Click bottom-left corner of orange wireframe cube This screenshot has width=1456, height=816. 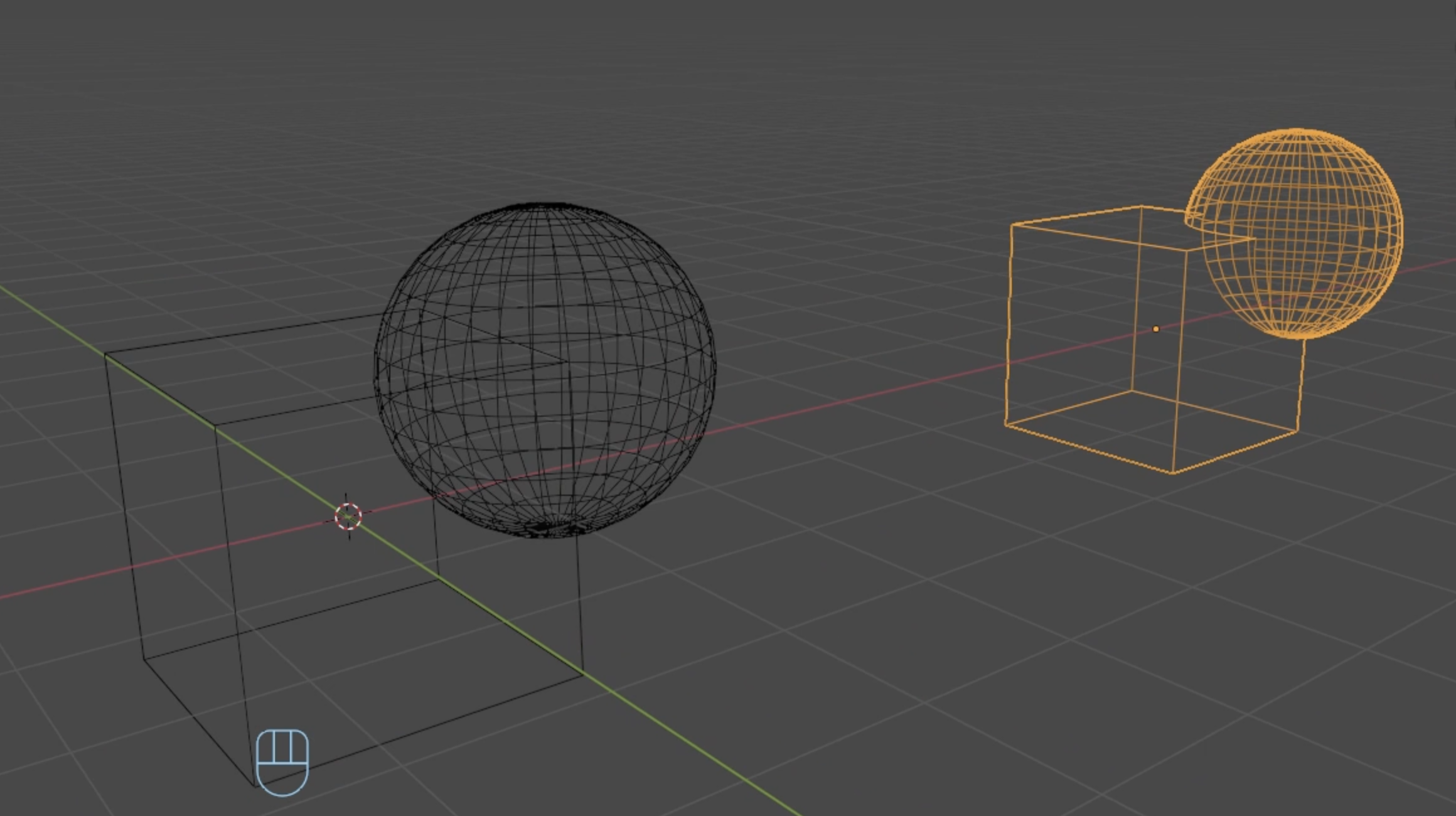(x=1005, y=425)
